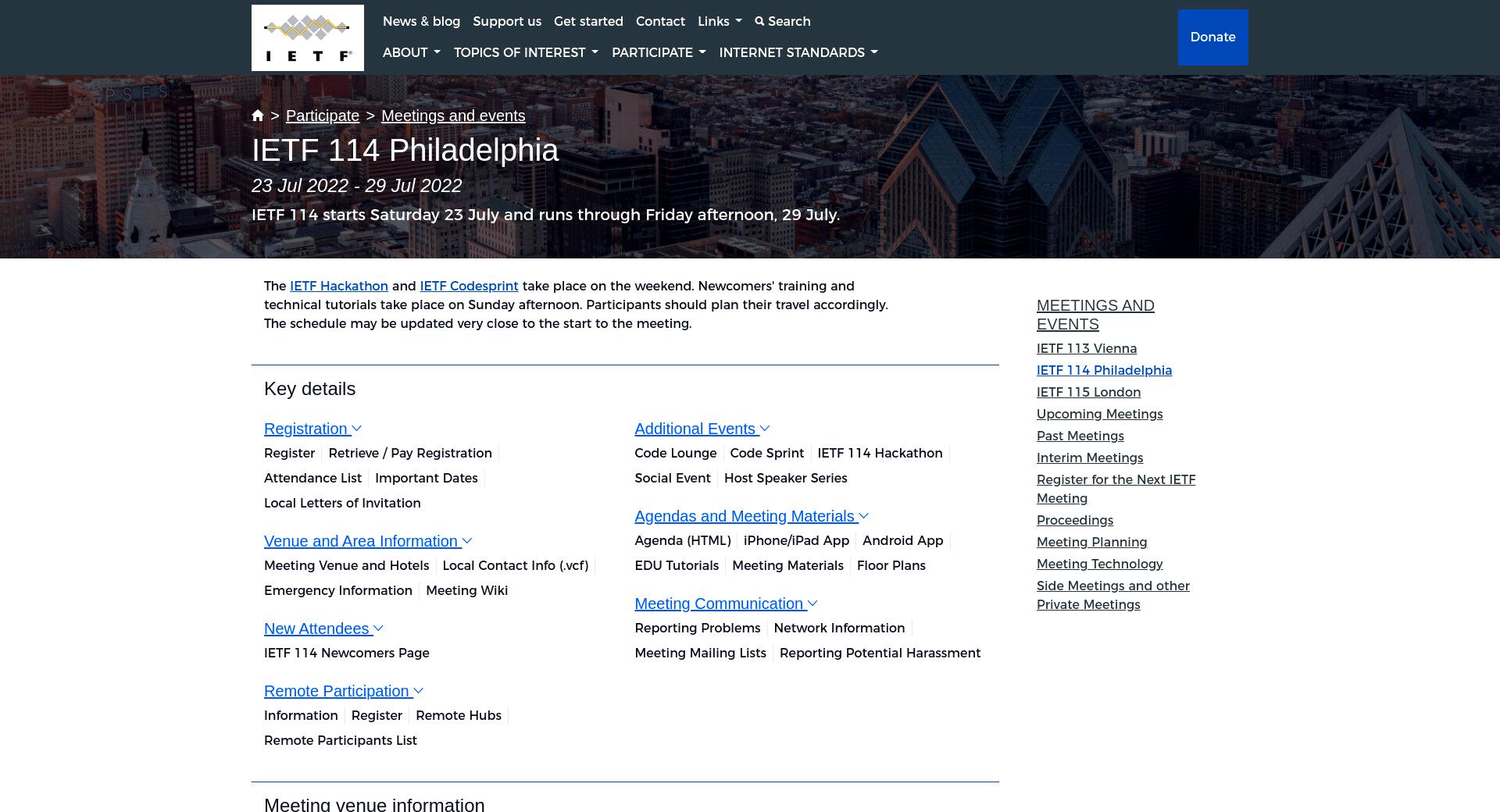Open News & blog
Viewport: 1500px width, 812px height.
[x=421, y=21]
